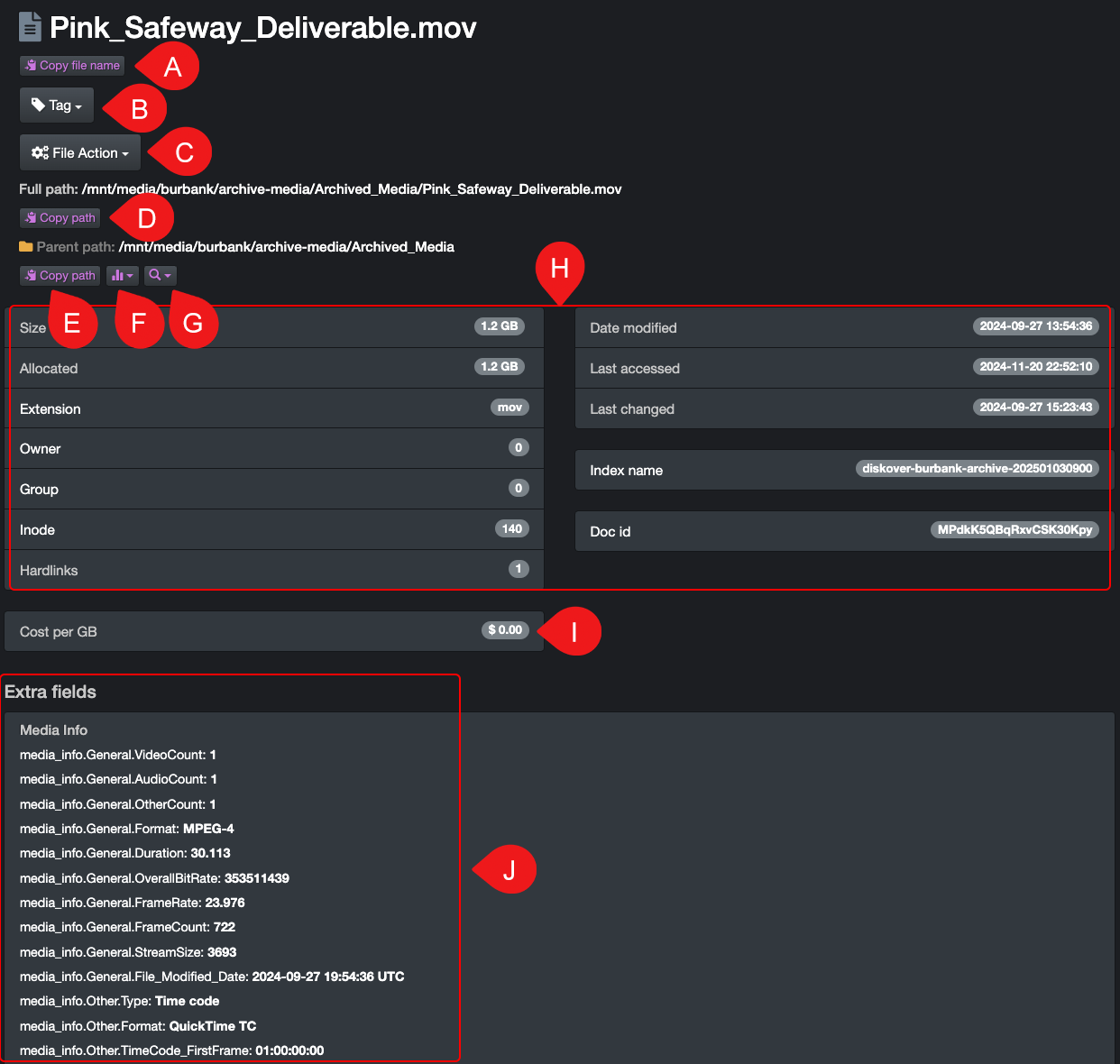Open the Tag dropdown menu
This screenshot has width=1120, height=1064.
pyautogui.click(x=57, y=105)
